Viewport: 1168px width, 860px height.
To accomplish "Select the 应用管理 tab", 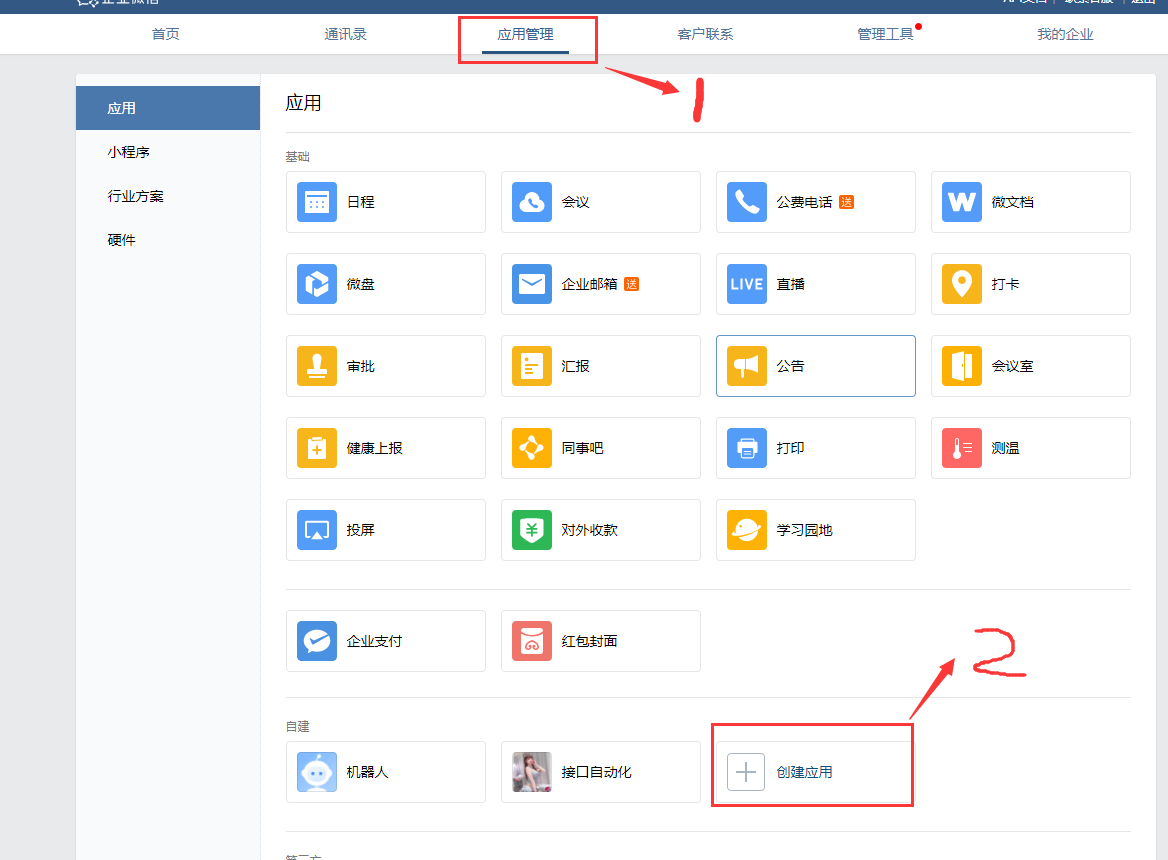I will click(525, 34).
